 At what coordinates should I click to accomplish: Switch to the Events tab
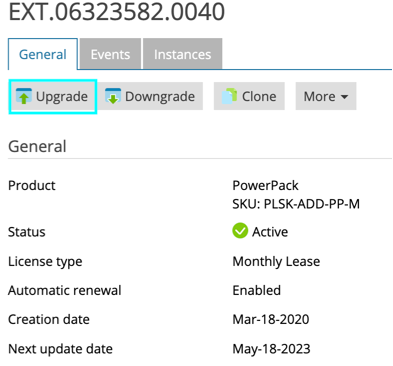point(110,54)
